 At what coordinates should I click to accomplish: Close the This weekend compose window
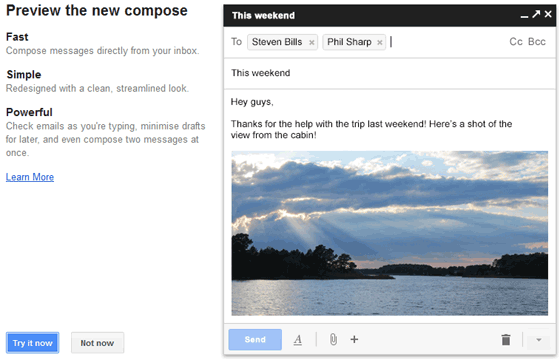click(x=548, y=14)
